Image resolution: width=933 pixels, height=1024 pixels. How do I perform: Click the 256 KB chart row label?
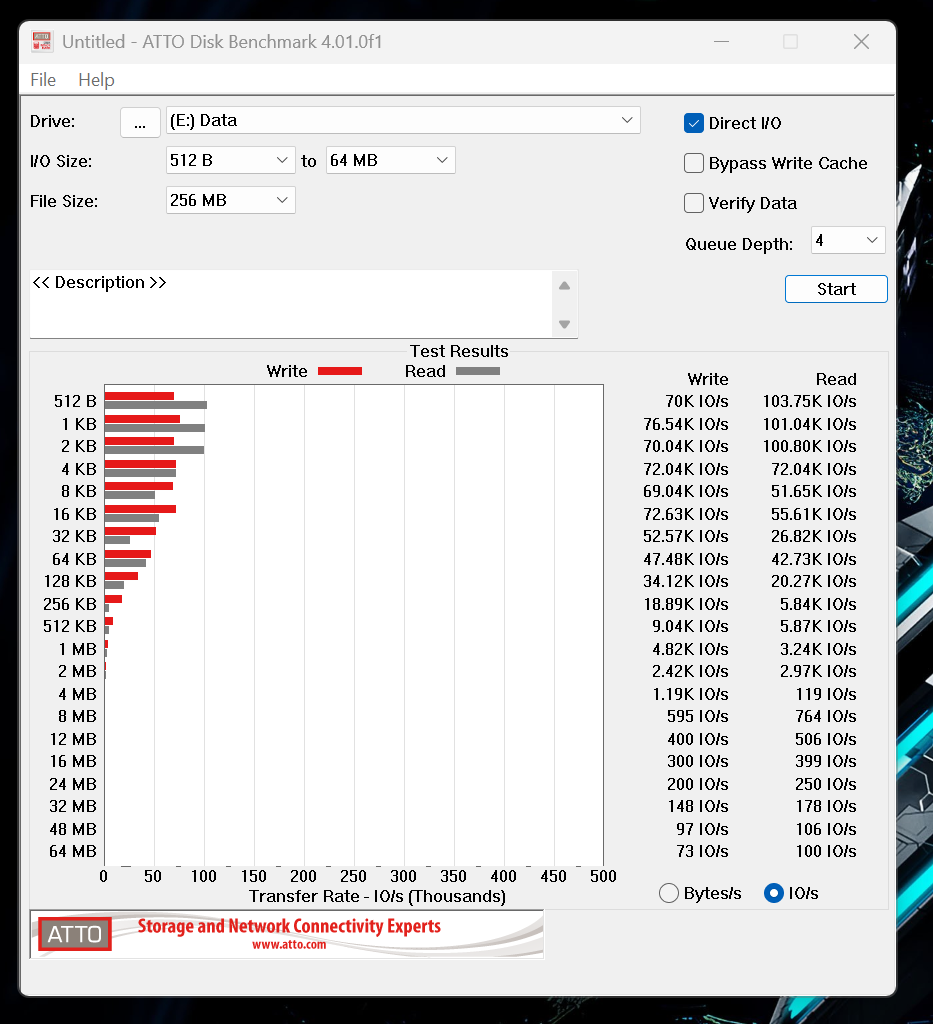click(x=70, y=604)
